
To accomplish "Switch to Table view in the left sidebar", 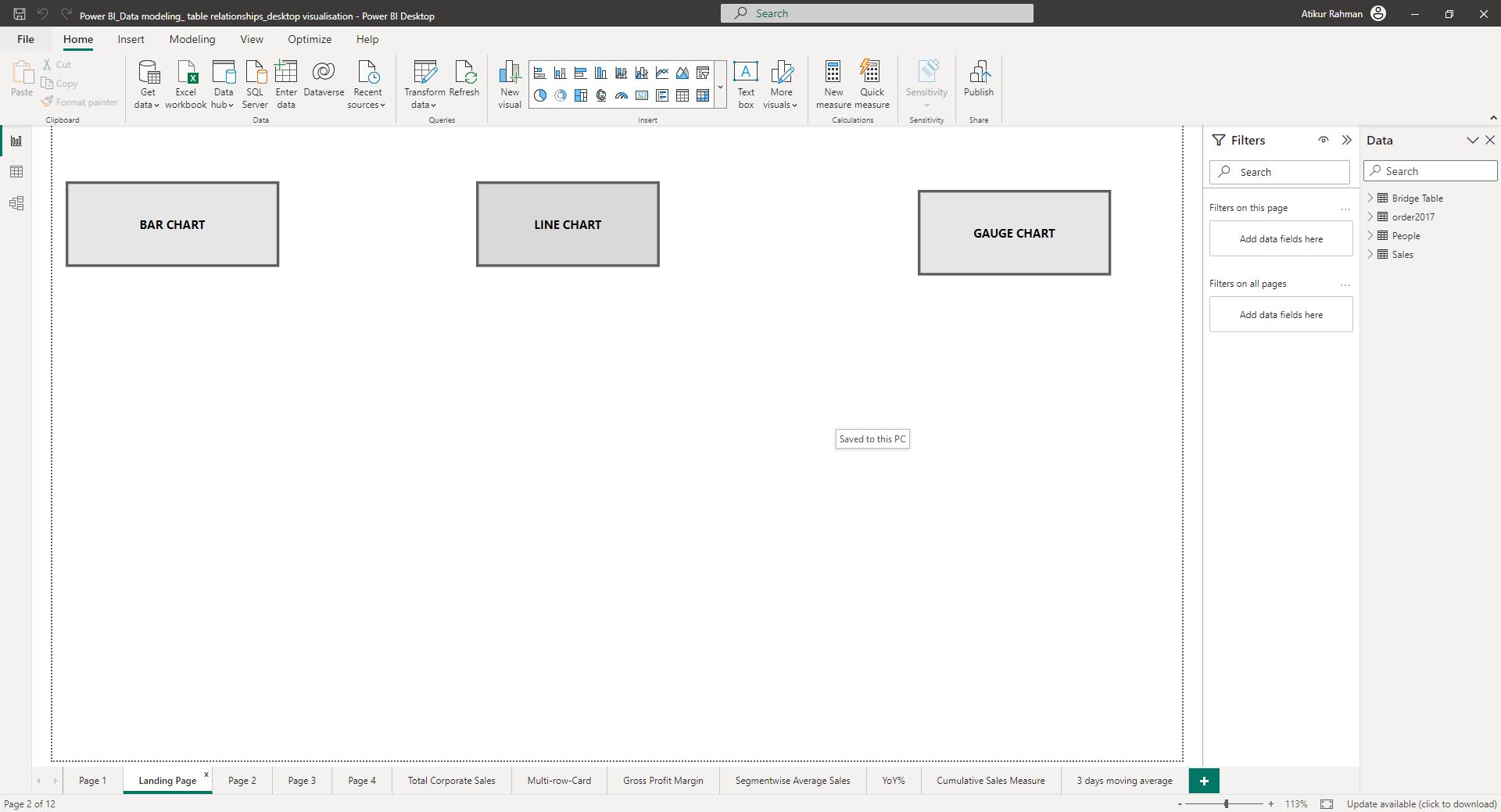I will [x=16, y=172].
